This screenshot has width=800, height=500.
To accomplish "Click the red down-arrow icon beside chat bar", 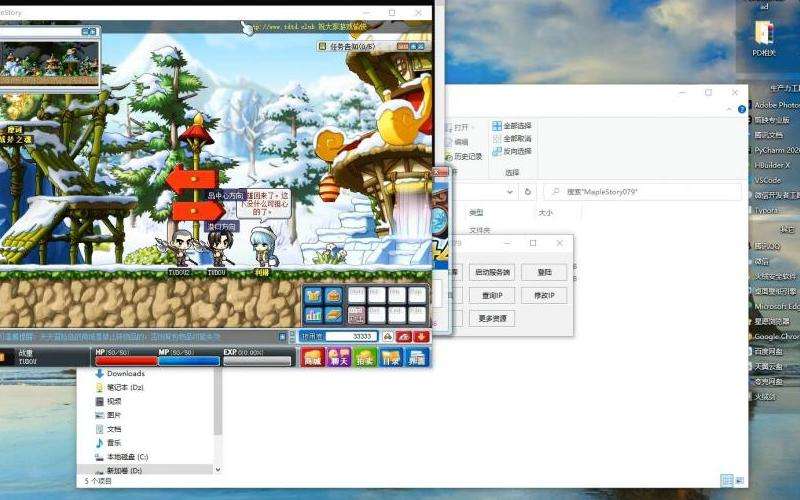I will pos(421,337).
